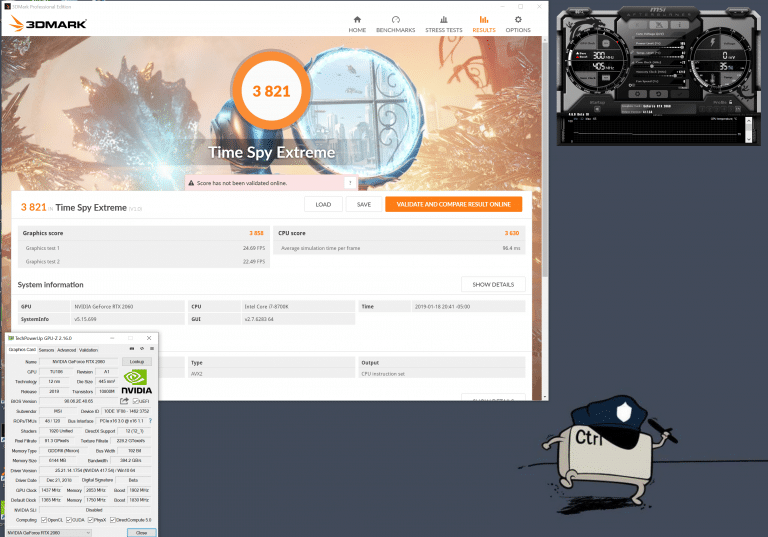768x537 pixels.
Task: Toggle the CUDA checkbox in GPU-Z
Action: tap(69, 520)
